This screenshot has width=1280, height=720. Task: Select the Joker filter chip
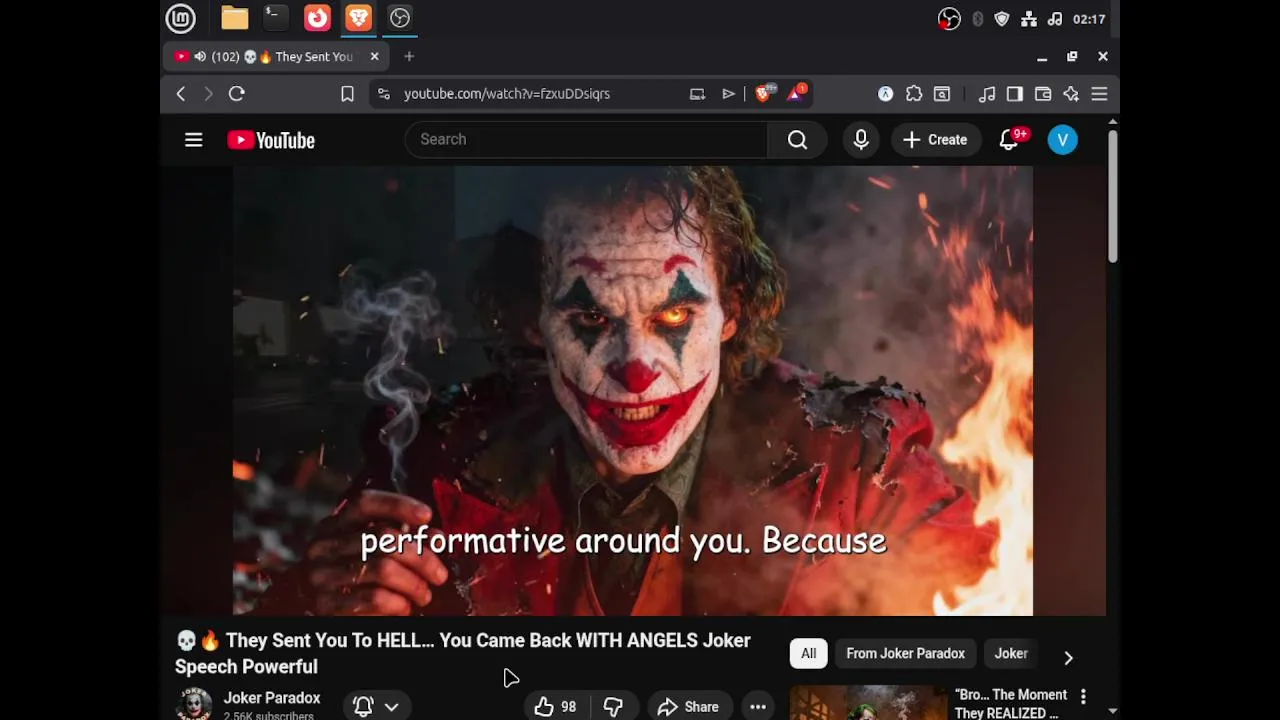1011,653
